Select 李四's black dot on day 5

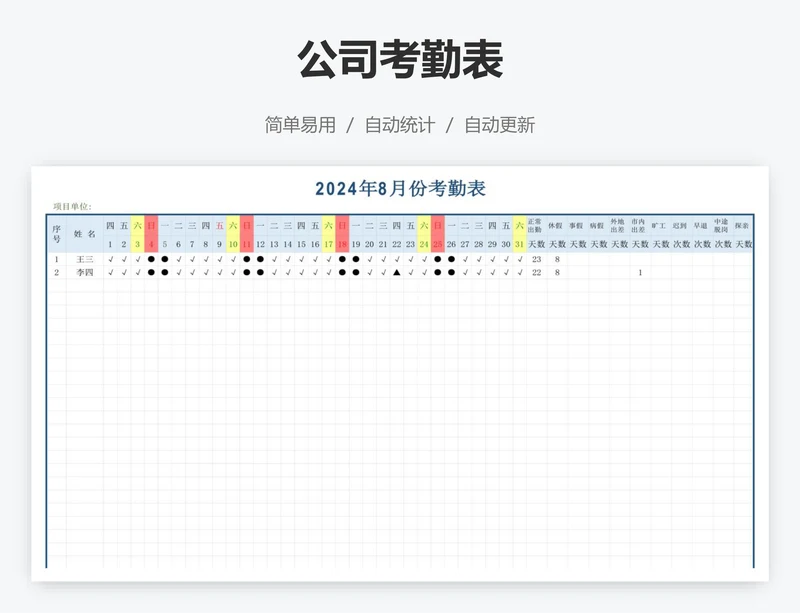pyautogui.click(x=165, y=273)
